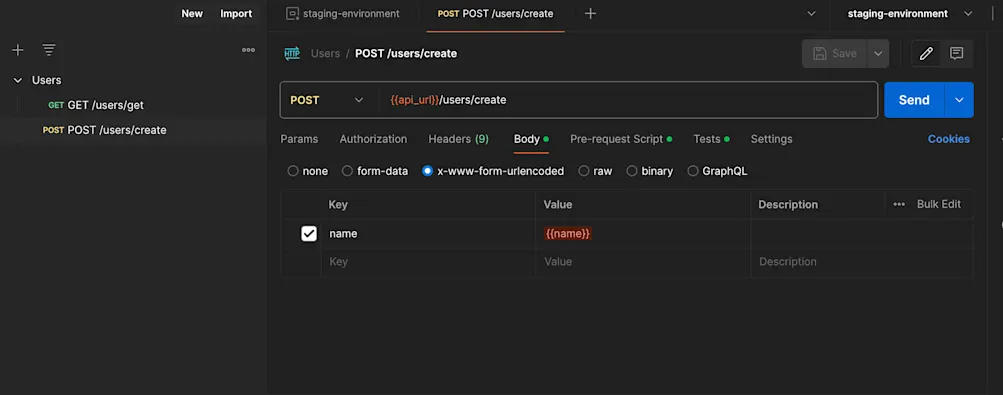The image size is (1003, 395).
Task: Click the Send button
Action: pyautogui.click(x=914, y=100)
